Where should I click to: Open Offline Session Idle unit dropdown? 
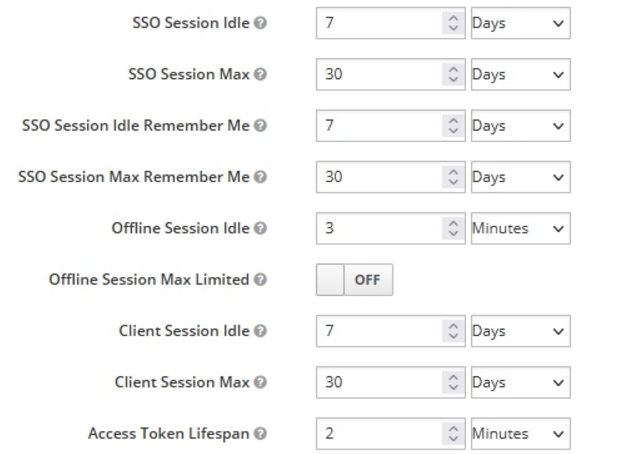pyautogui.click(x=520, y=228)
